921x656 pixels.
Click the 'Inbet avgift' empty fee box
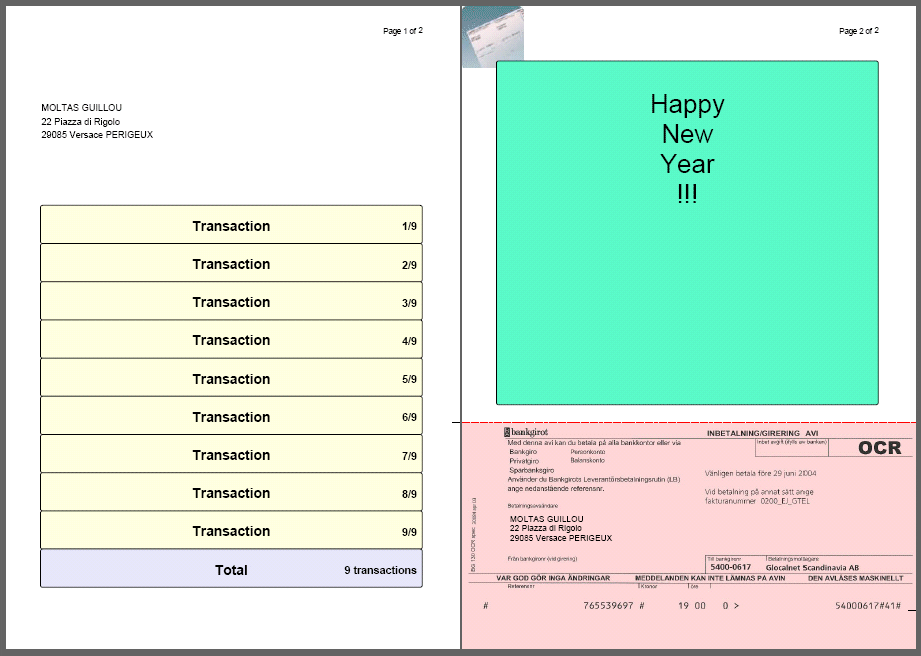pyautogui.click(x=791, y=449)
